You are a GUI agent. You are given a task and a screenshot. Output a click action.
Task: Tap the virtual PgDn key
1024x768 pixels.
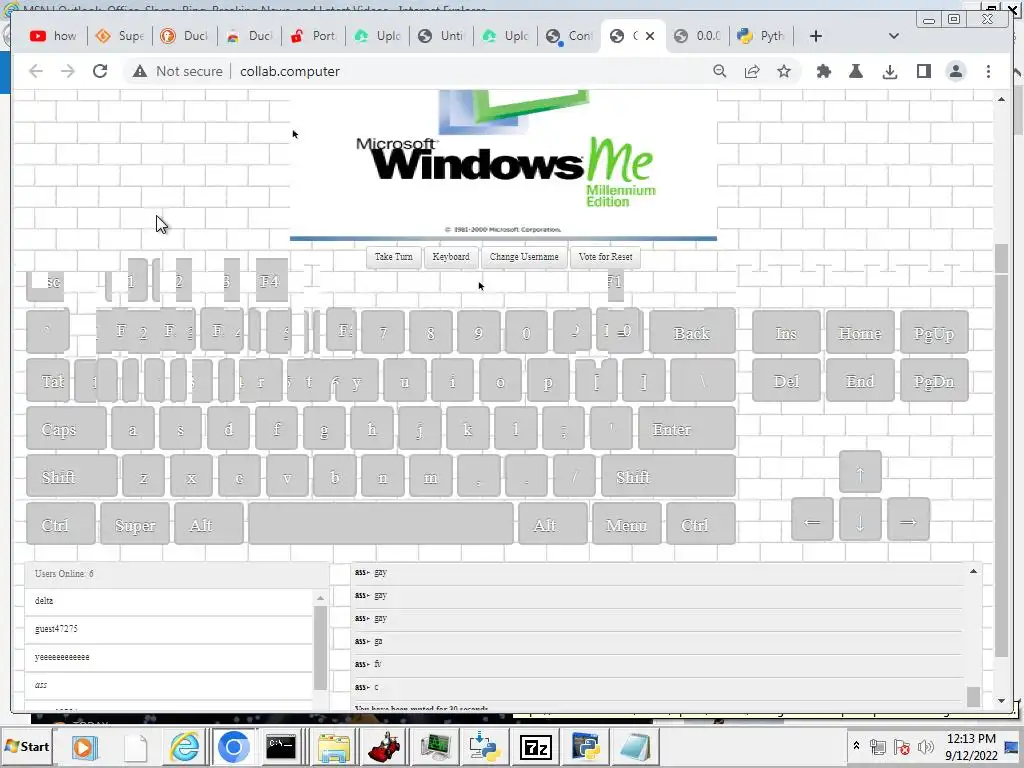(x=934, y=381)
